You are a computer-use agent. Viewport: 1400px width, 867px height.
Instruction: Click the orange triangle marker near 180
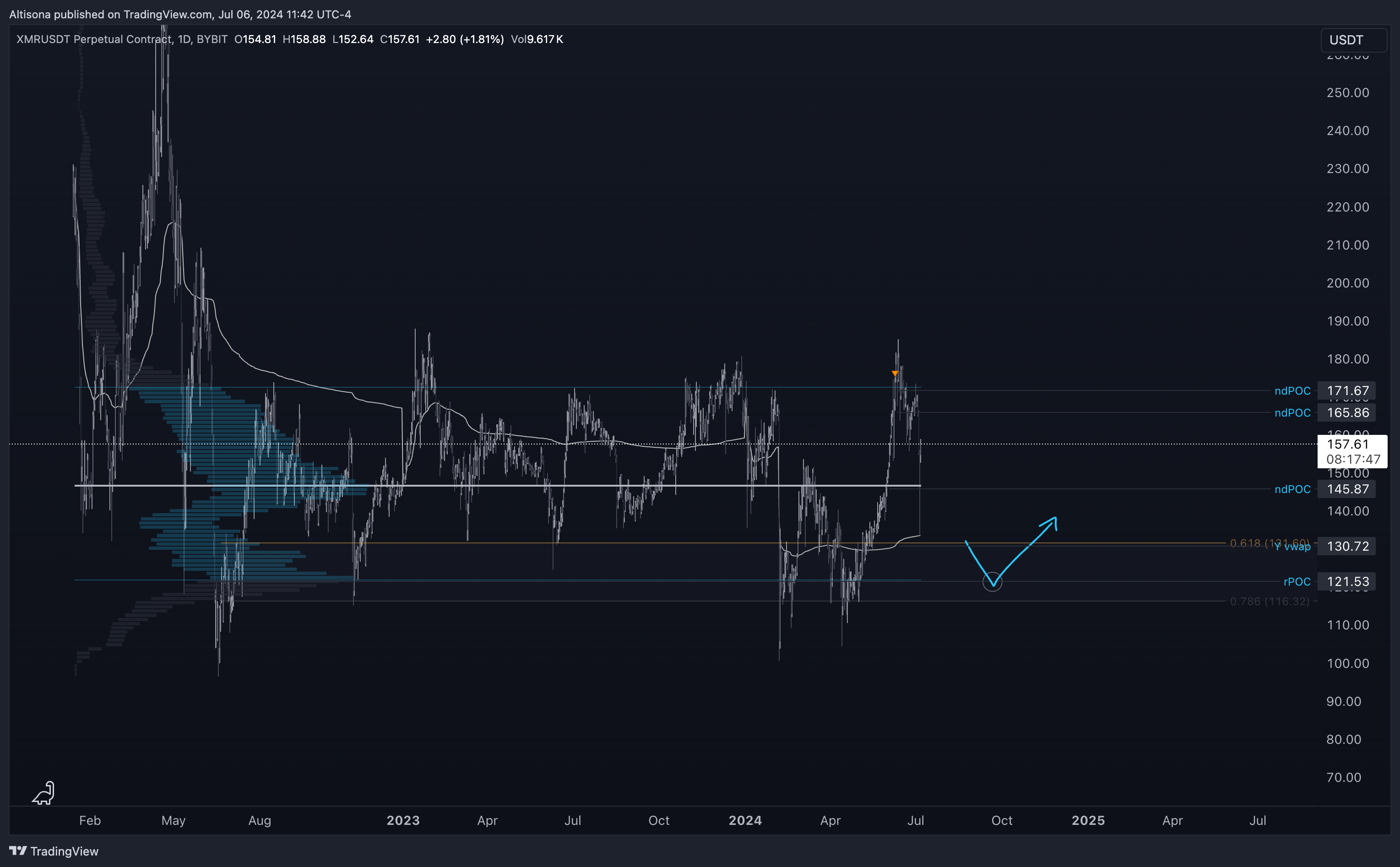(x=895, y=374)
